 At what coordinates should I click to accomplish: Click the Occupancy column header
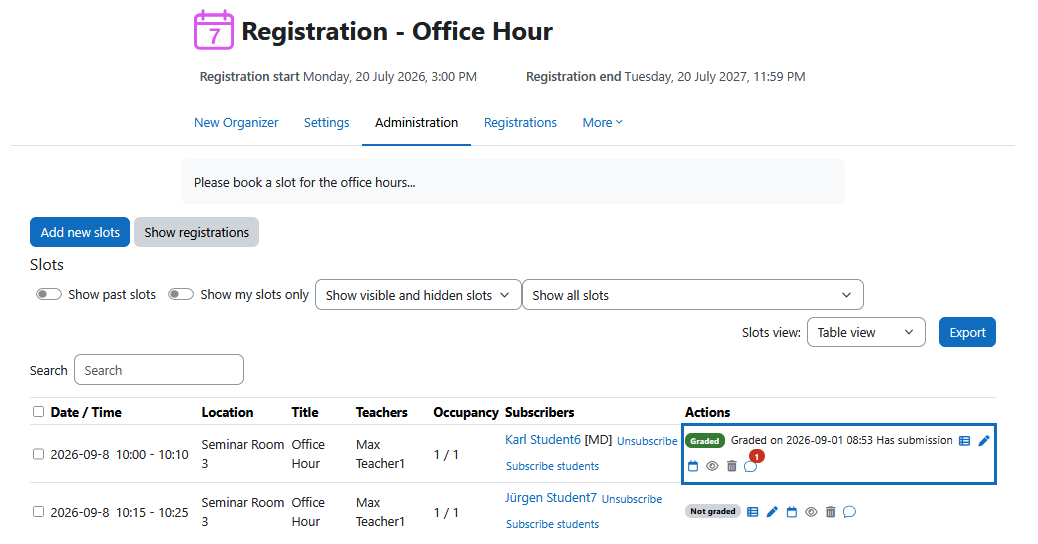(465, 412)
